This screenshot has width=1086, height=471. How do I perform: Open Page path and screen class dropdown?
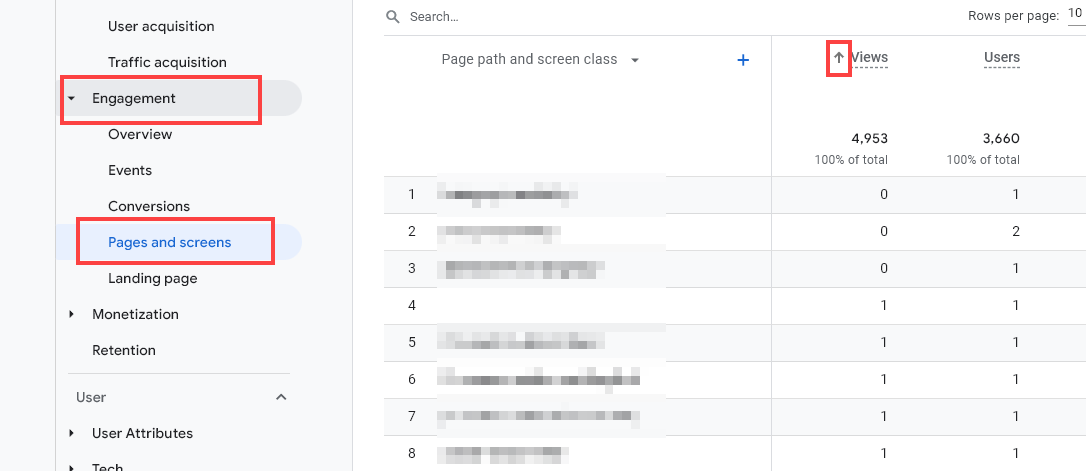635,60
